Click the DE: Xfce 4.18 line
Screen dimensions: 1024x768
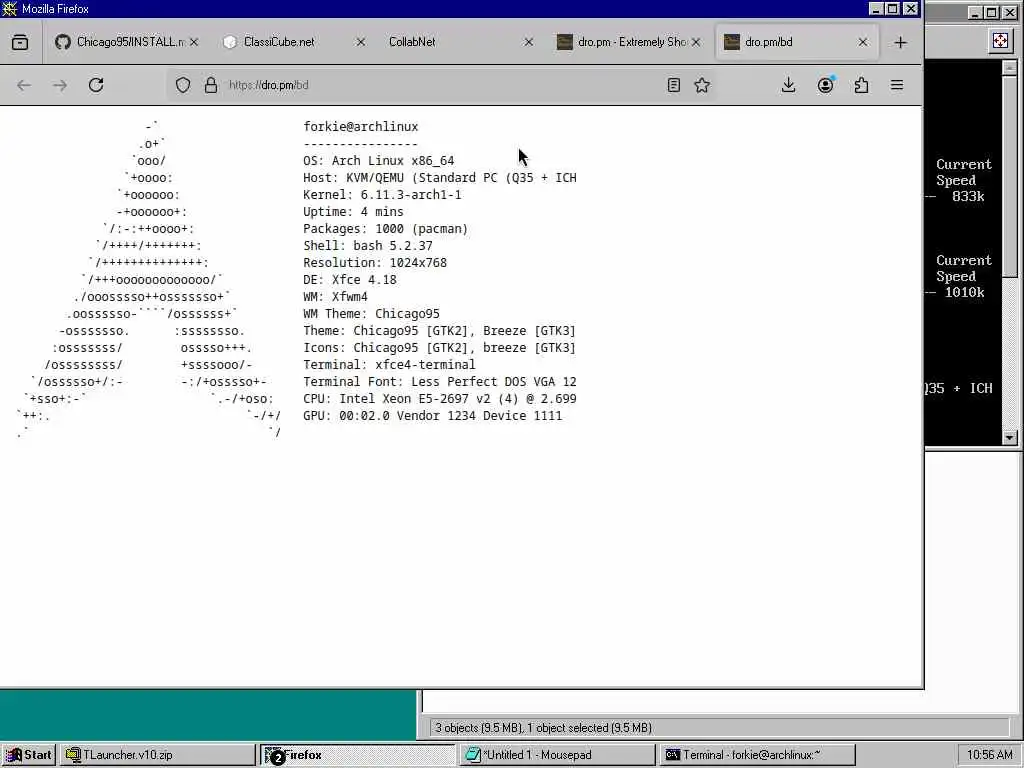[349, 280]
